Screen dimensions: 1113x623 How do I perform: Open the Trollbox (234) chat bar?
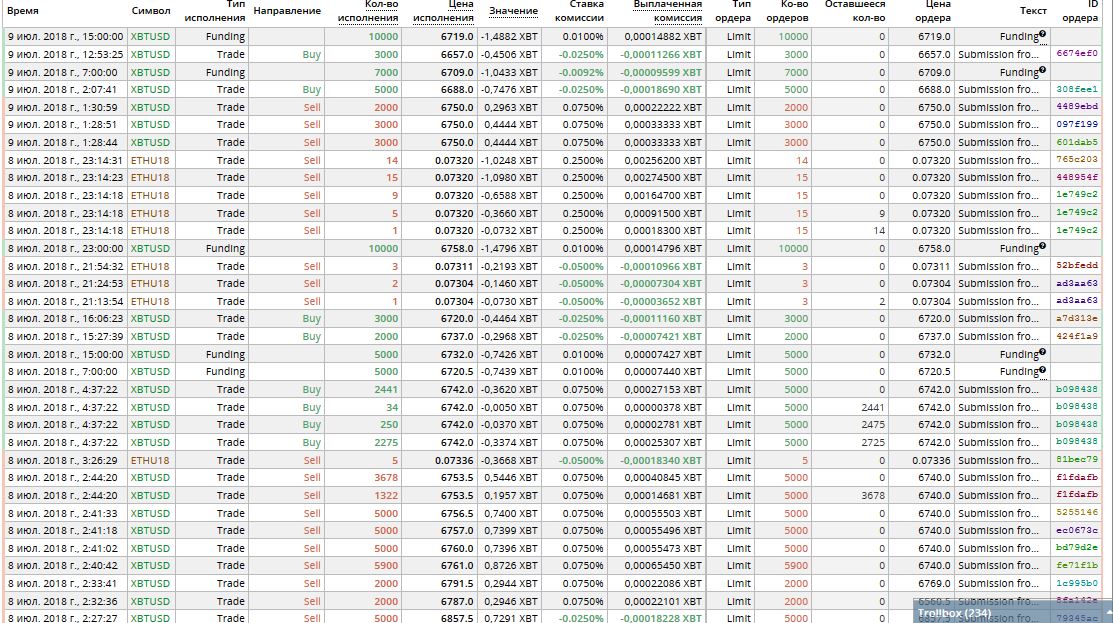pyautogui.click(x=1013, y=612)
